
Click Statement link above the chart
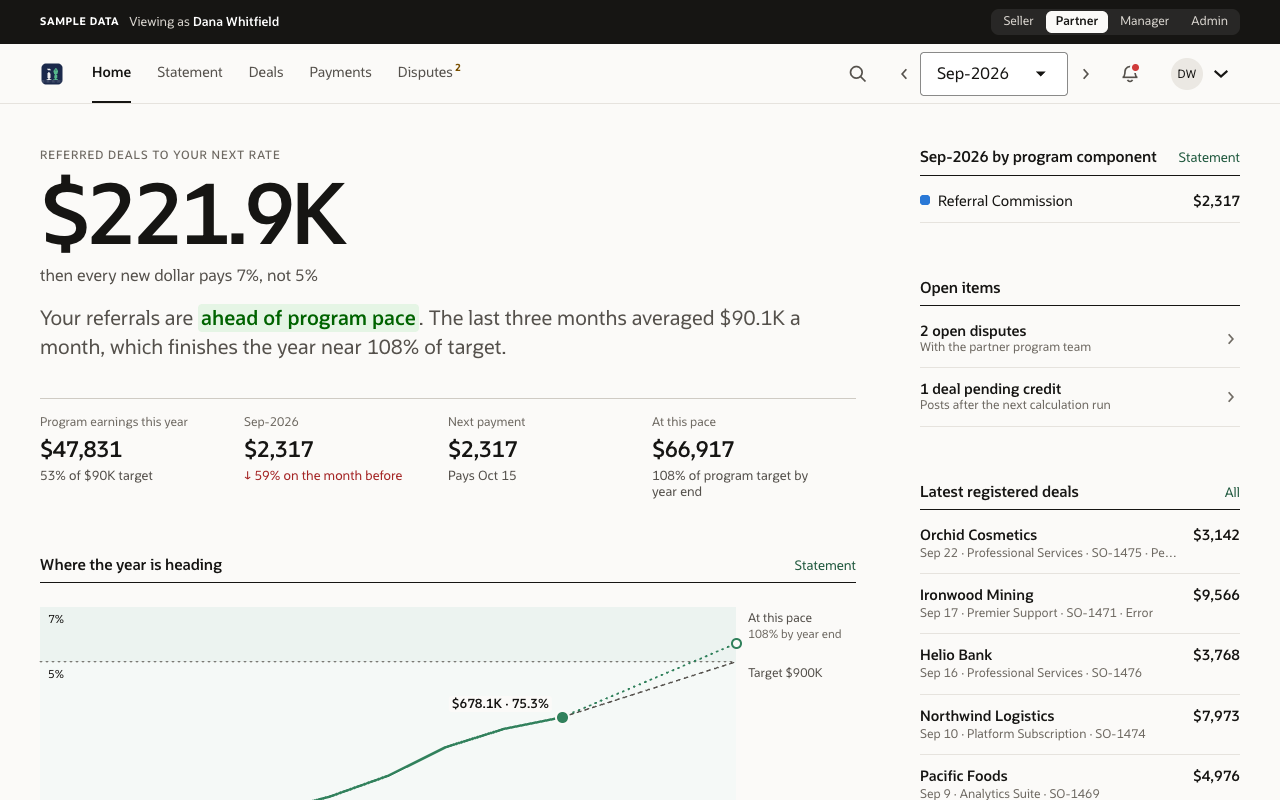(825, 565)
